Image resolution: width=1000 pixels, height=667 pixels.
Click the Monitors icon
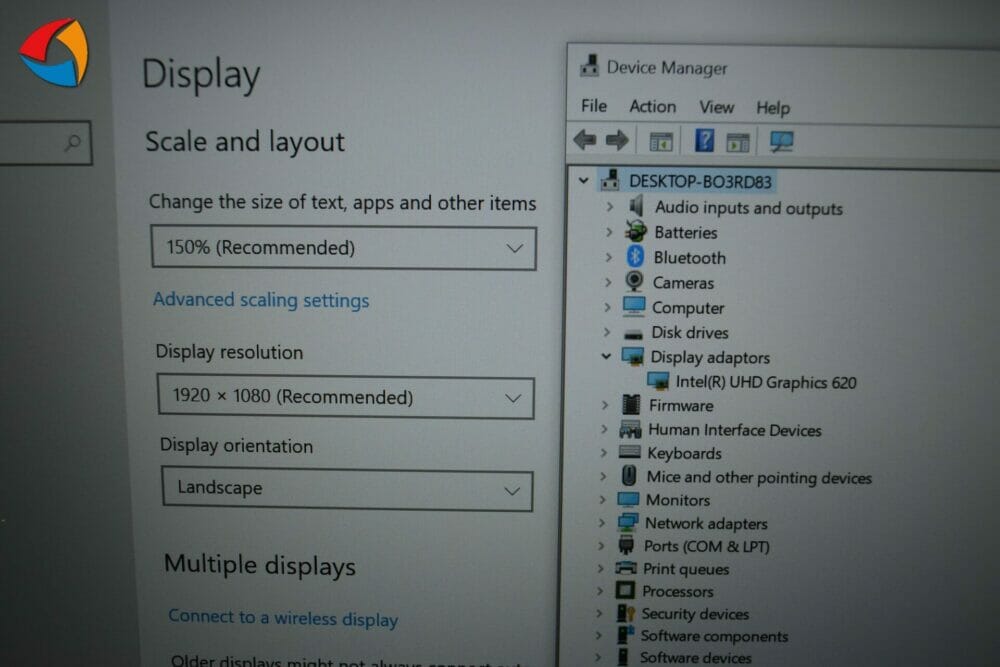click(628, 499)
